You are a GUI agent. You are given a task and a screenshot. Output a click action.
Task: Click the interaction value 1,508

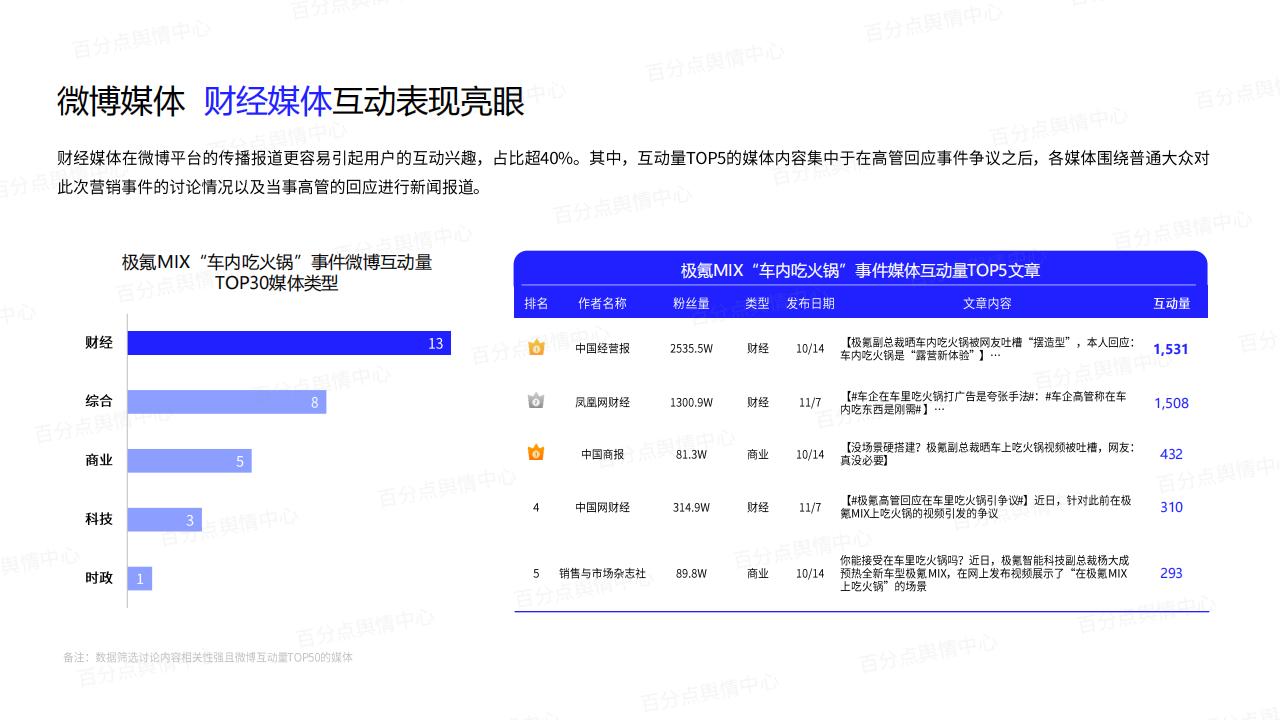(1171, 403)
